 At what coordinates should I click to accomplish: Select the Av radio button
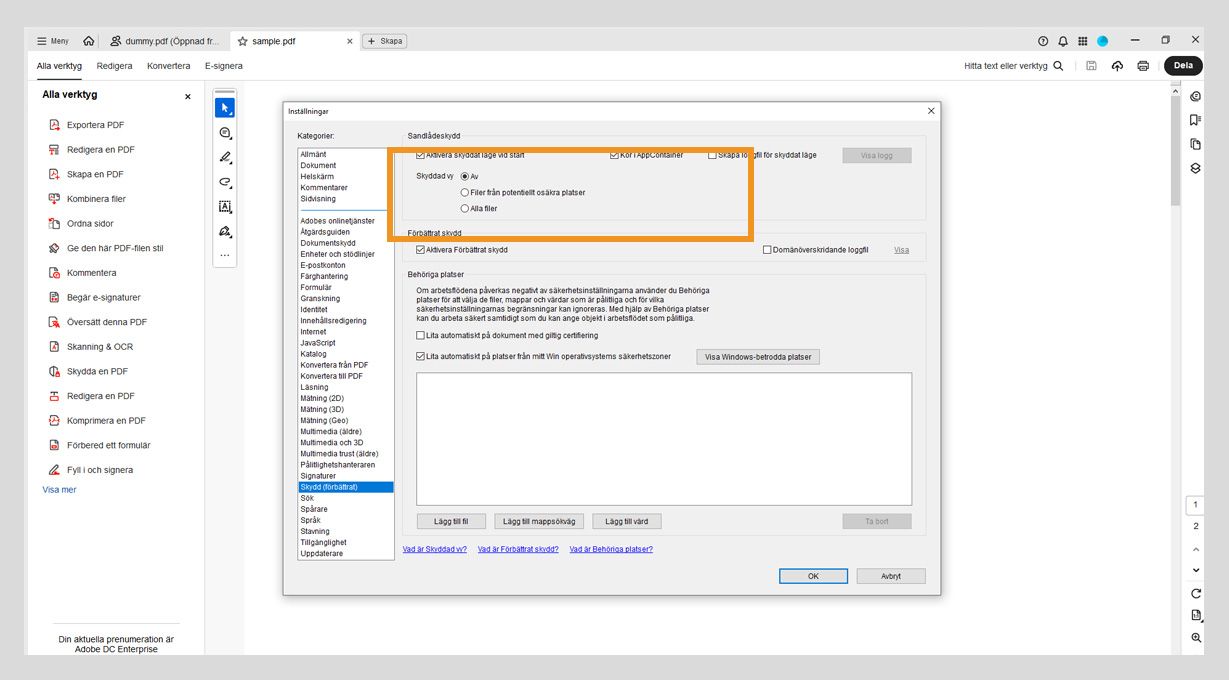[465, 176]
